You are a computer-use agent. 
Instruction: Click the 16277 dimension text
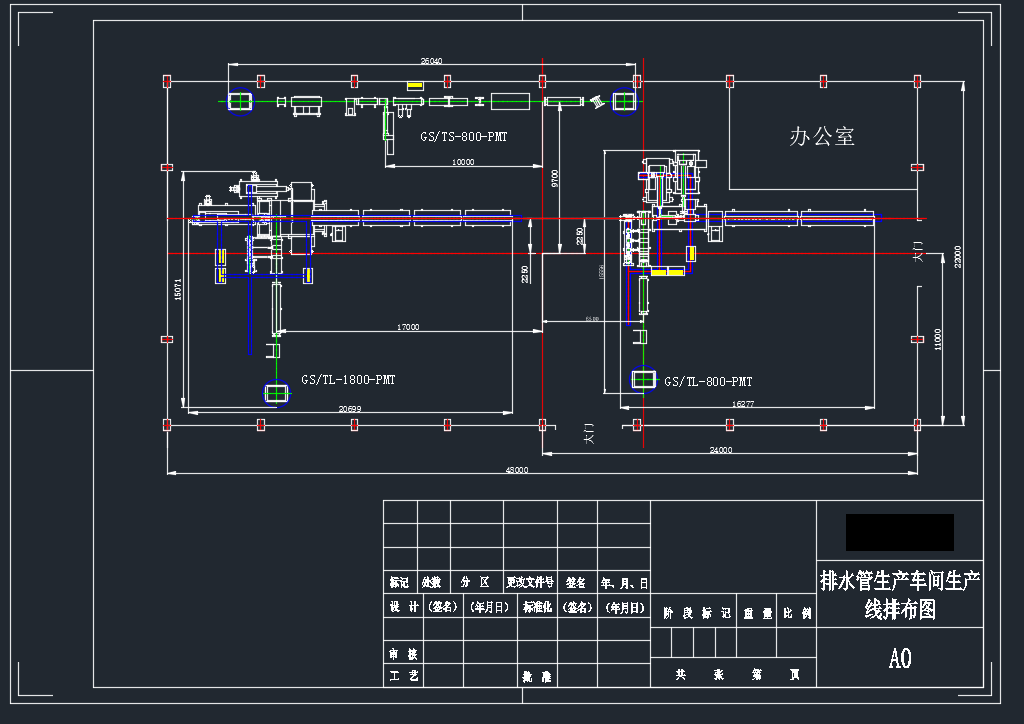[743, 404]
